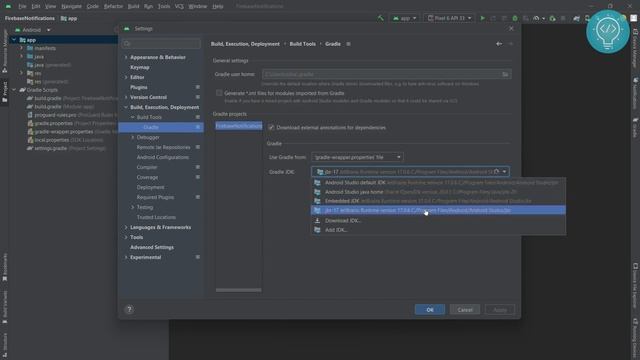The width and height of the screenshot is (640, 360).
Task: Open the VCS menu
Action: 179,6
